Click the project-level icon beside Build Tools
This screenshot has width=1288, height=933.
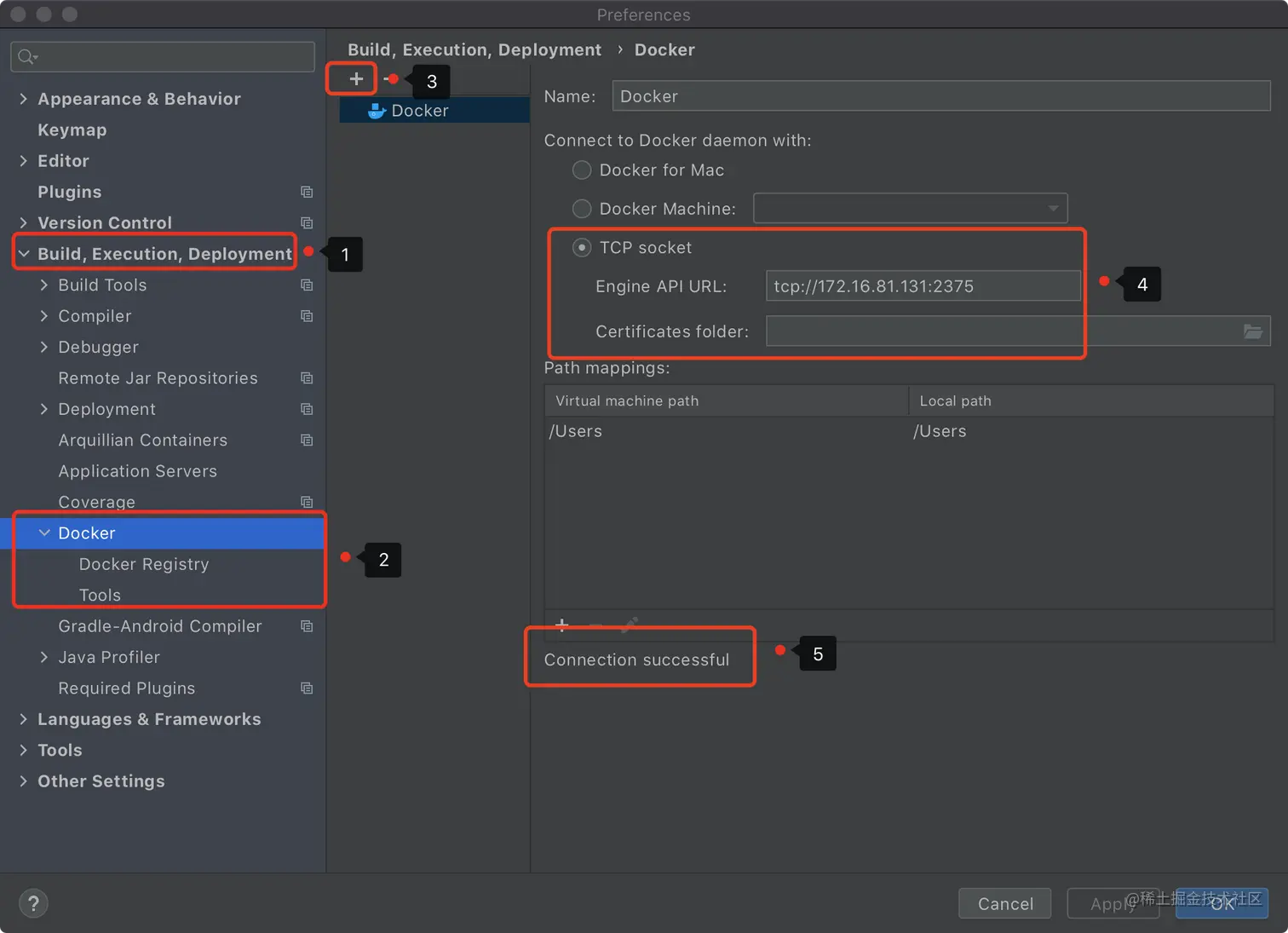307,285
